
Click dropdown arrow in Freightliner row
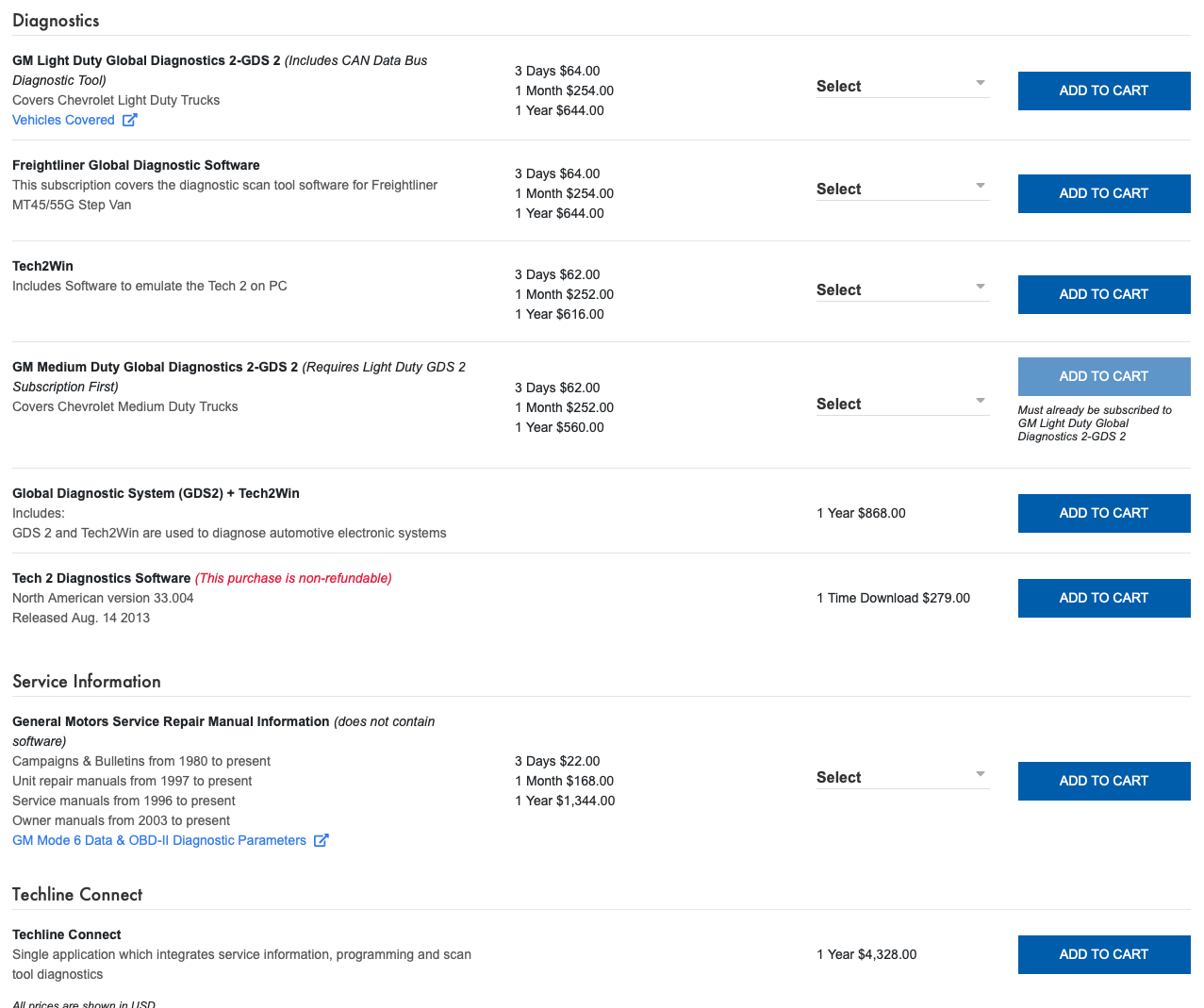(x=981, y=186)
